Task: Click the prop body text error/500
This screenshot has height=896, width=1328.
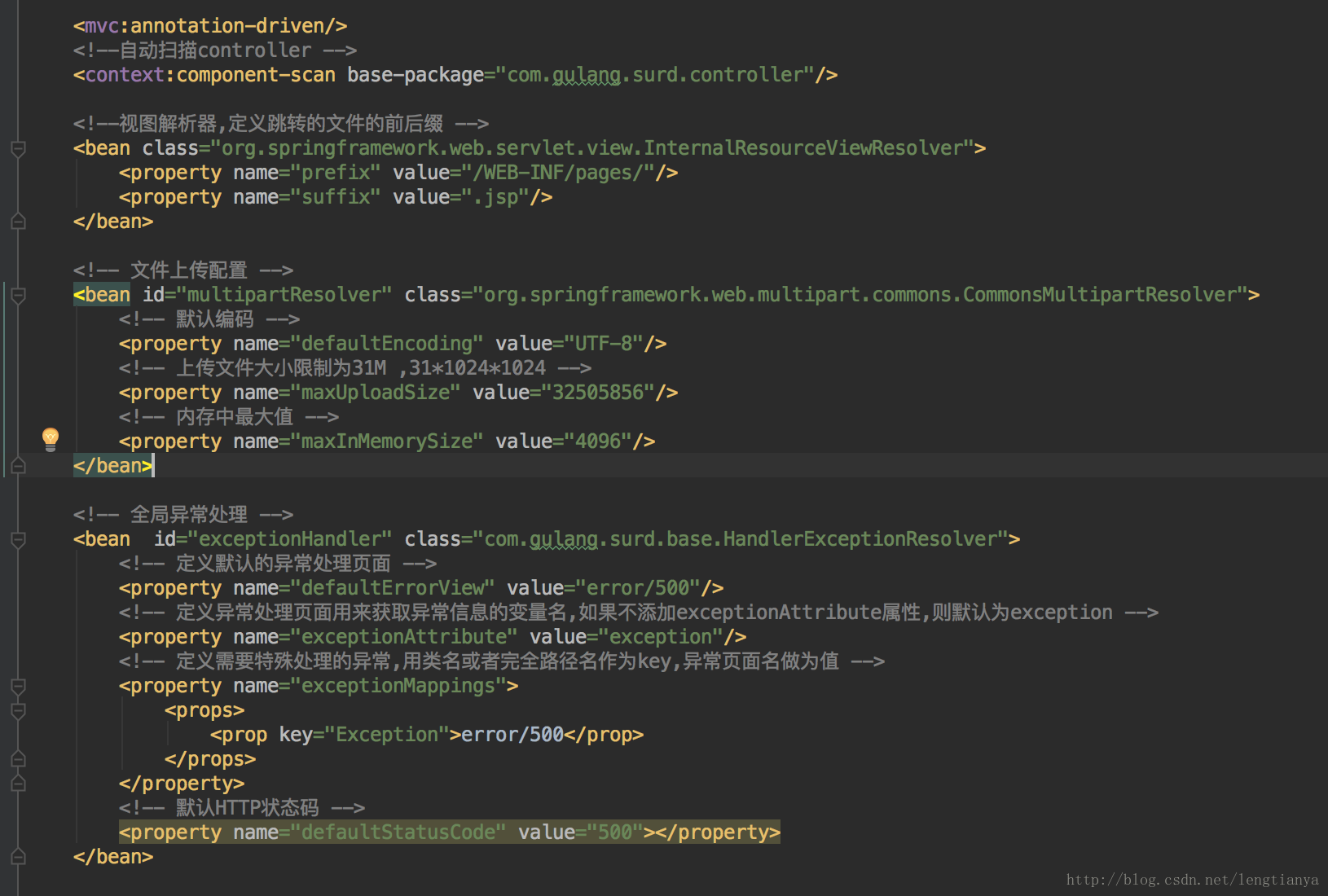Action: pyautogui.click(x=512, y=735)
